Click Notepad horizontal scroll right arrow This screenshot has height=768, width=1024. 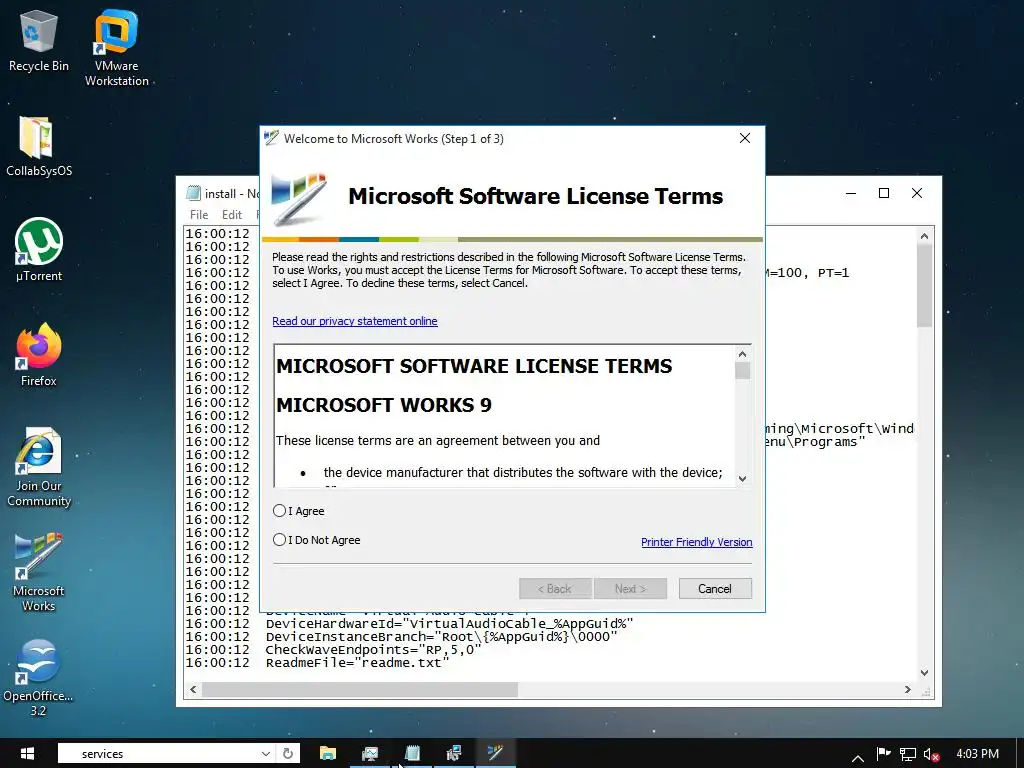(x=908, y=689)
